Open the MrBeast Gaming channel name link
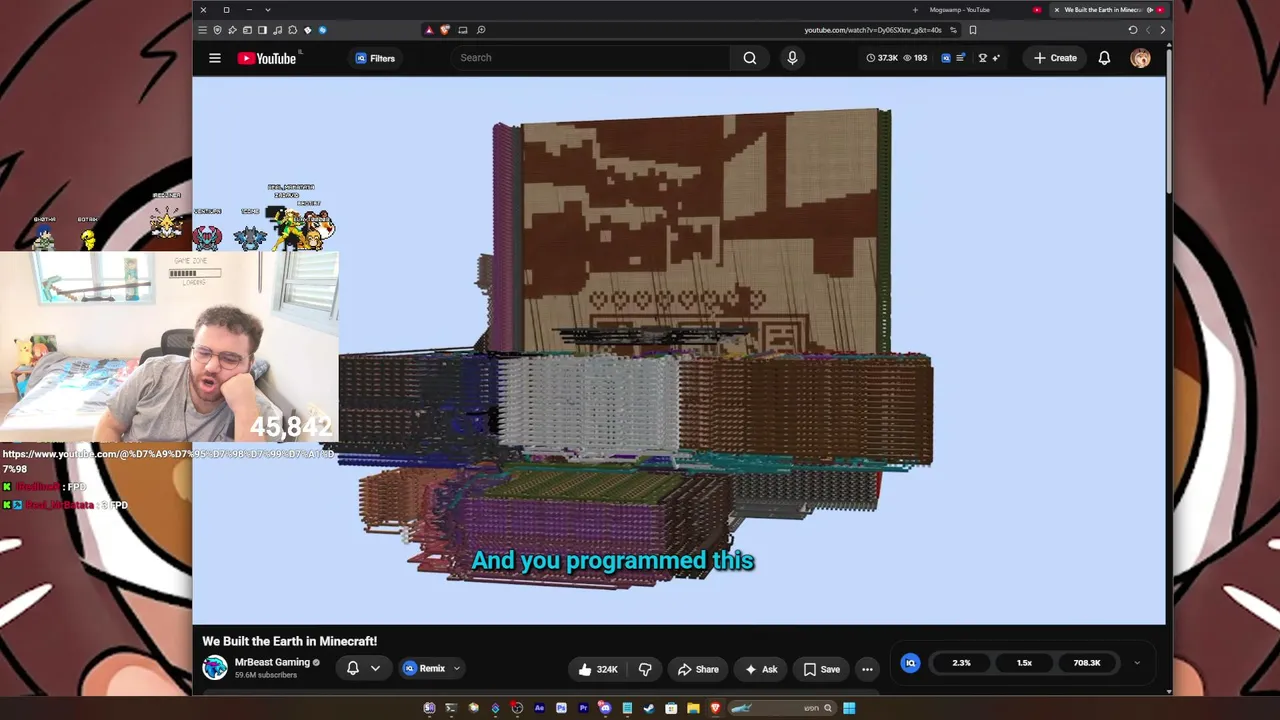The width and height of the screenshot is (1280, 720). [x=272, y=662]
